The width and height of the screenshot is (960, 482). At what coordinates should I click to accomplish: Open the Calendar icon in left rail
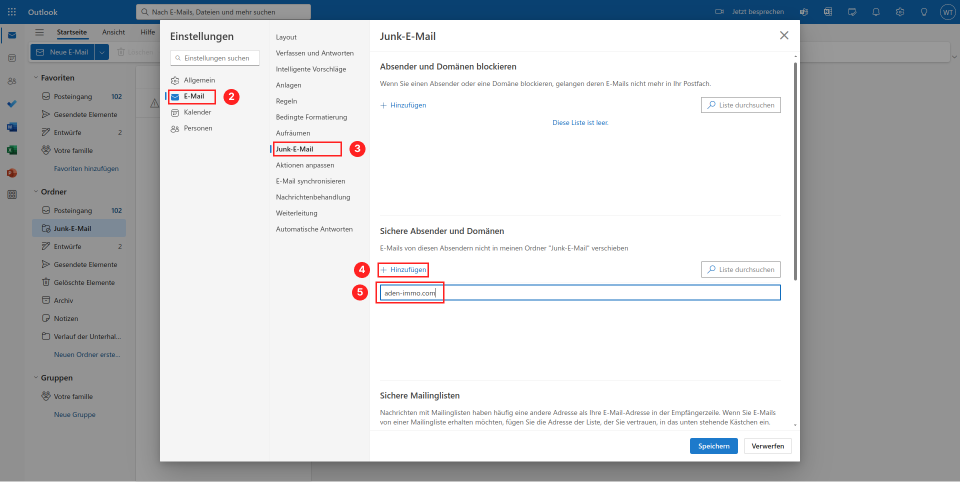[12, 58]
